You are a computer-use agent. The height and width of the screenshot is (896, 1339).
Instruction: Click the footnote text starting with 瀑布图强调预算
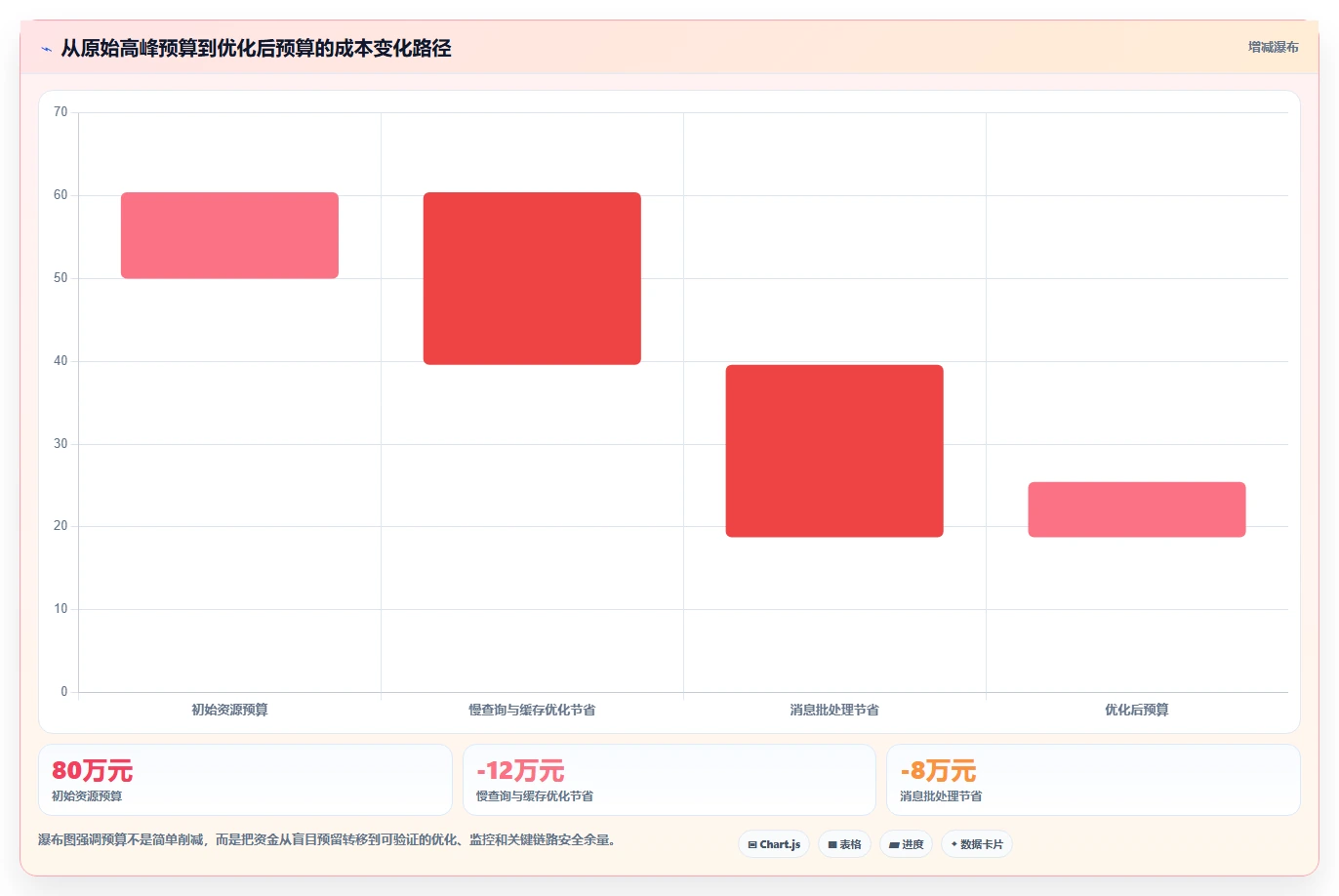coord(328,839)
